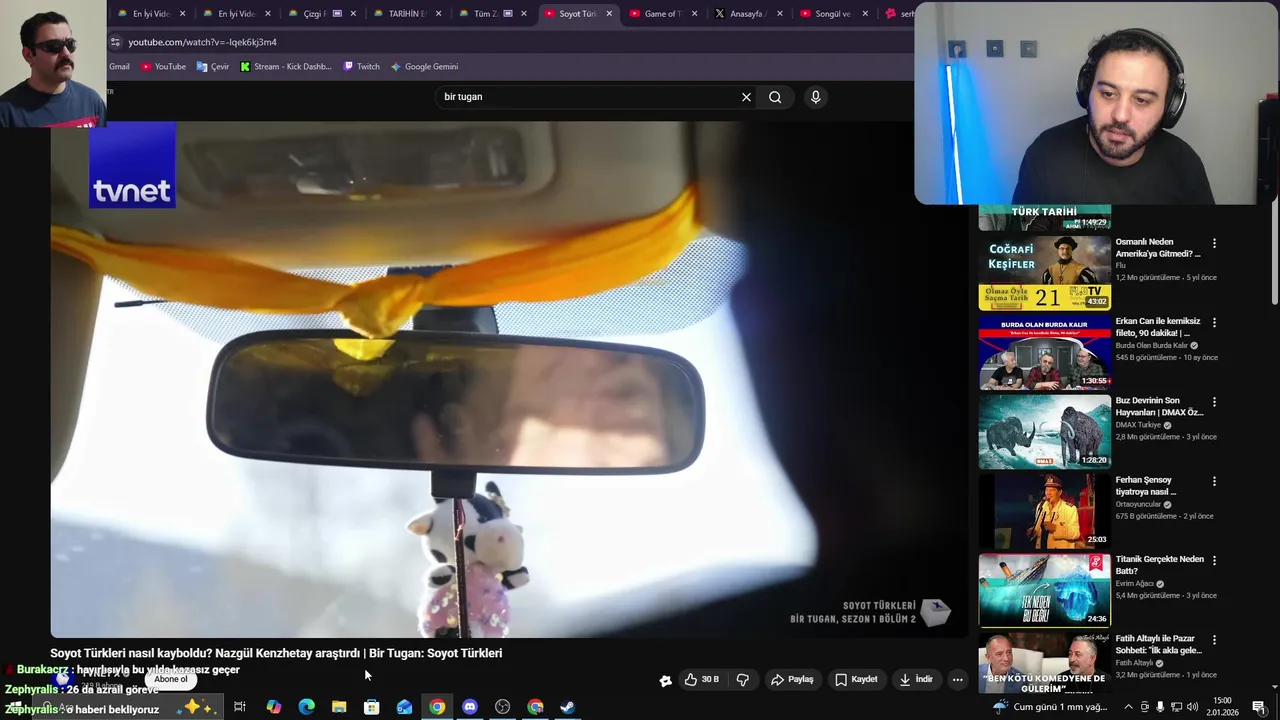Open Titanik Gerçekte Neden Battı thumbnail

1044,590
